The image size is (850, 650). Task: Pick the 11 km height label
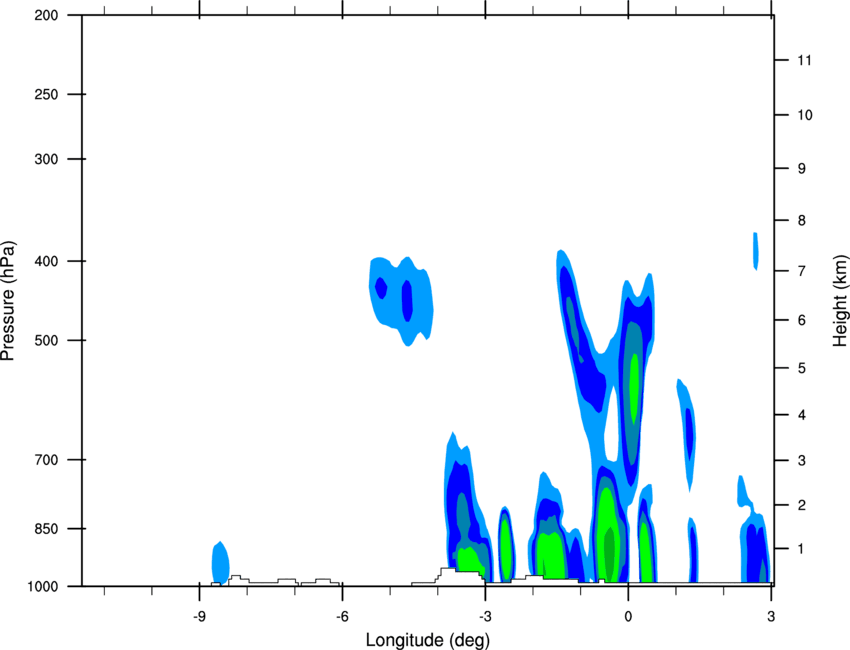[x=804, y=60]
